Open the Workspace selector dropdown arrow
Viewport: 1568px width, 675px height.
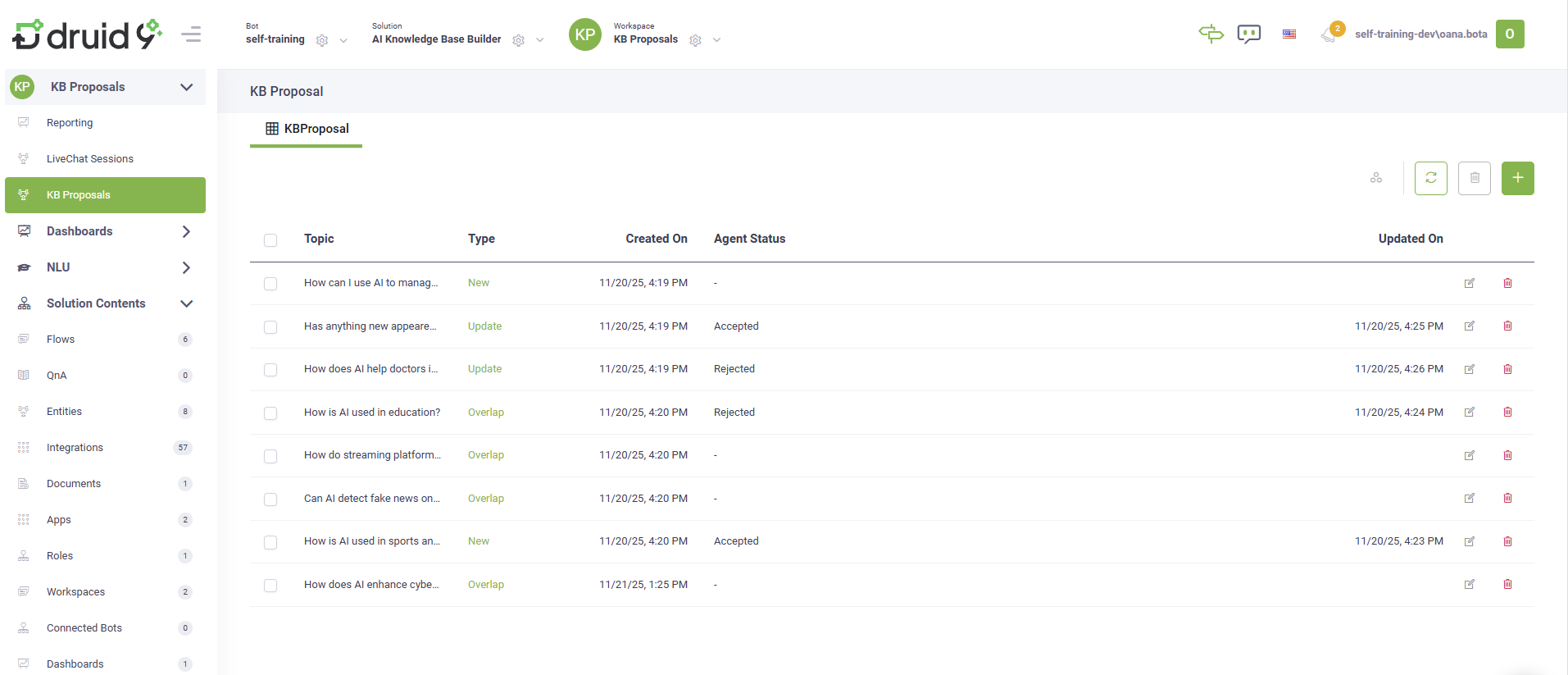(717, 40)
